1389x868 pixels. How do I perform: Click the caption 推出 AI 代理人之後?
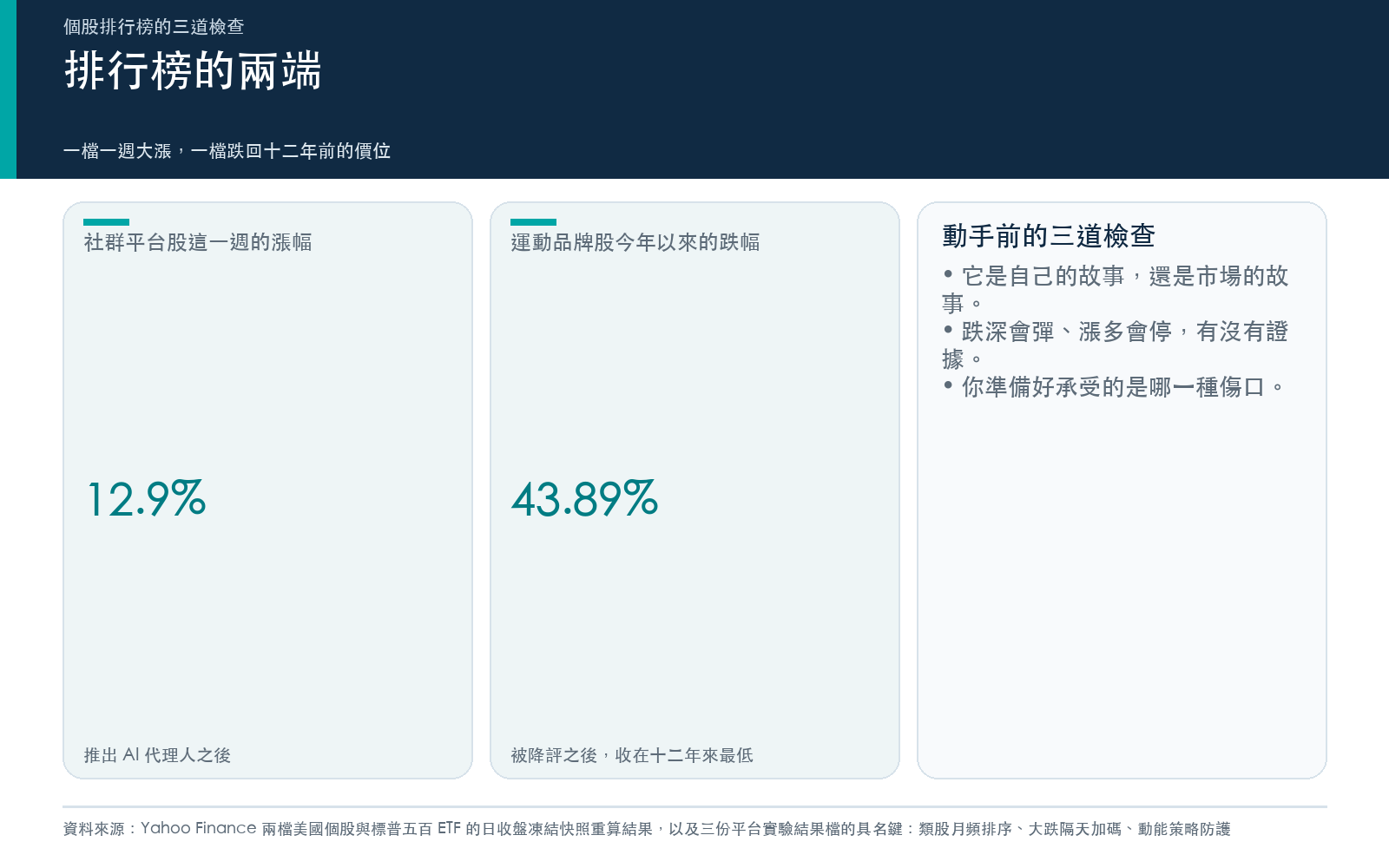157,755
